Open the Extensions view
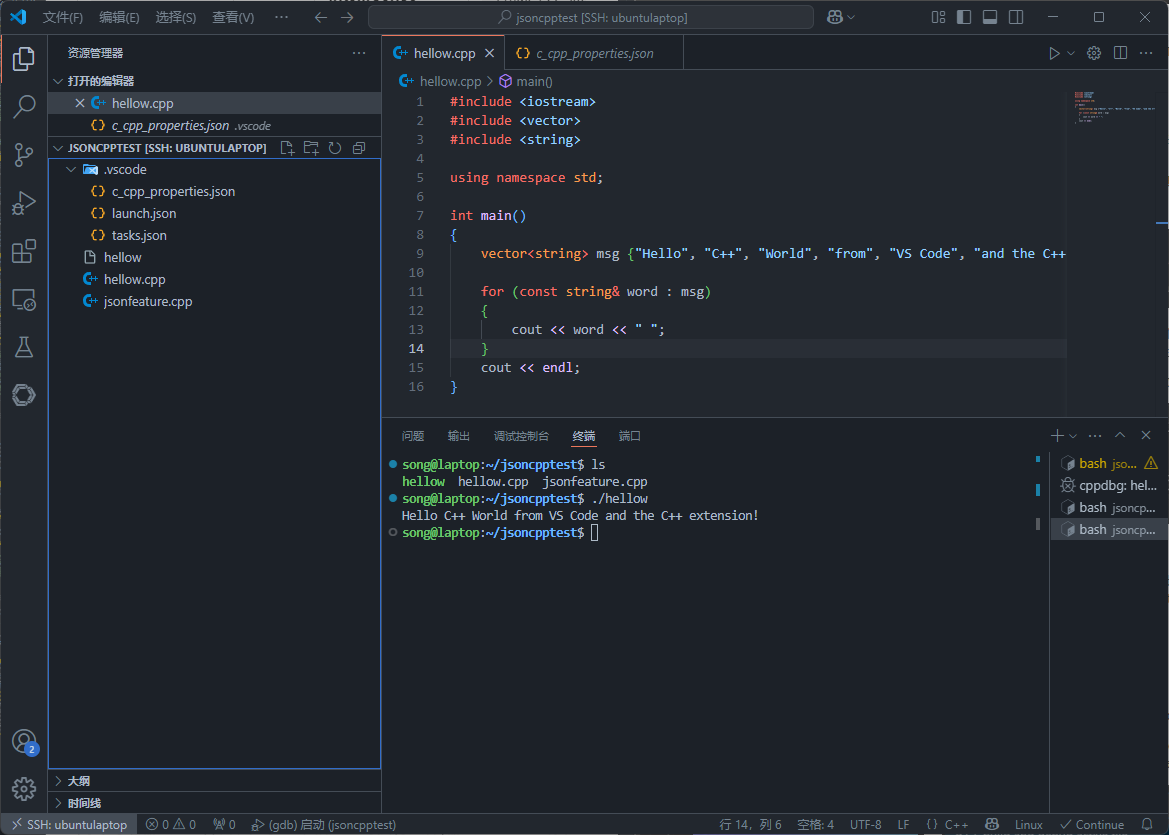The image size is (1169, 835). (x=24, y=251)
